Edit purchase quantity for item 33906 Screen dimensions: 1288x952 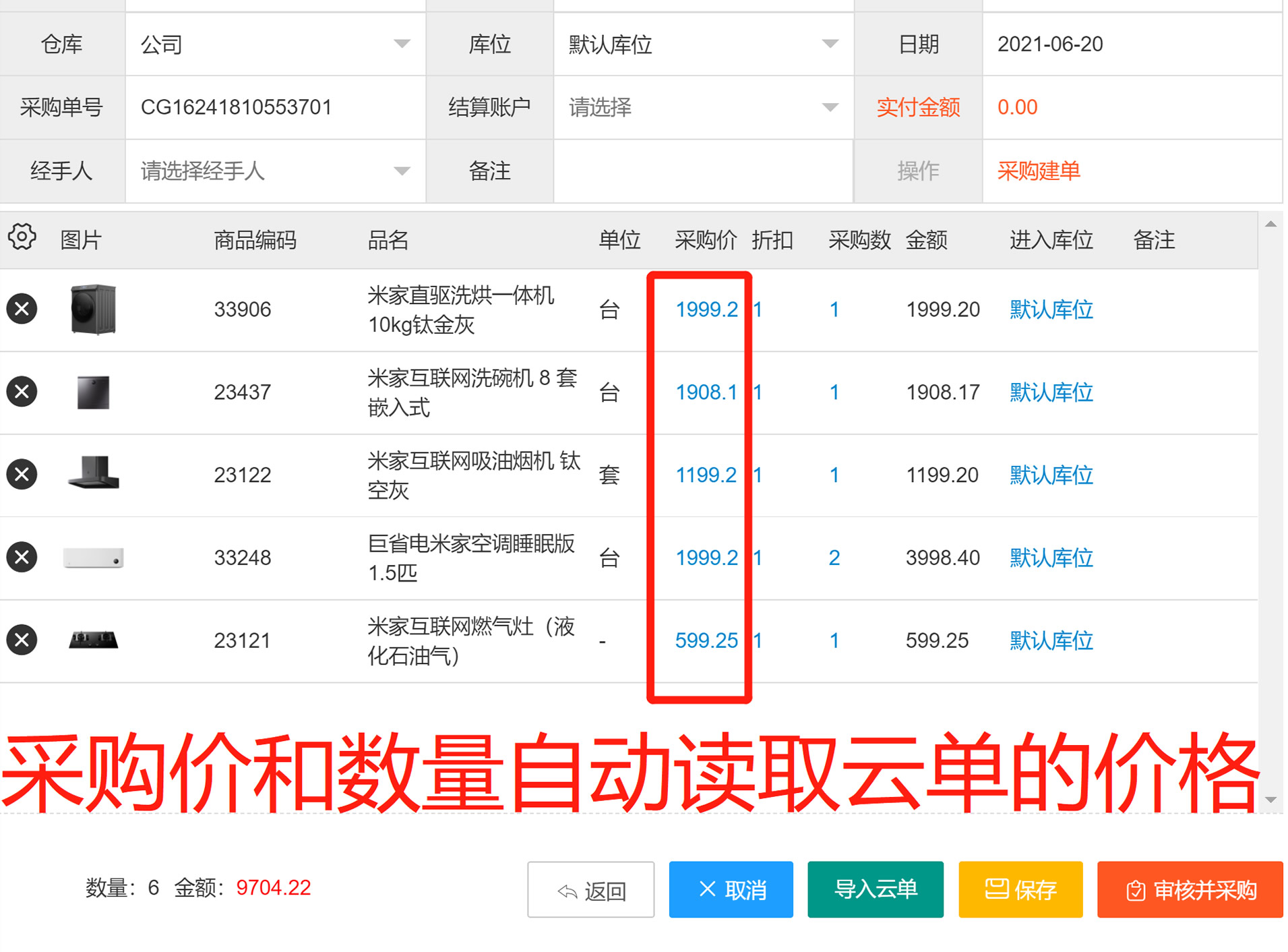[834, 309]
